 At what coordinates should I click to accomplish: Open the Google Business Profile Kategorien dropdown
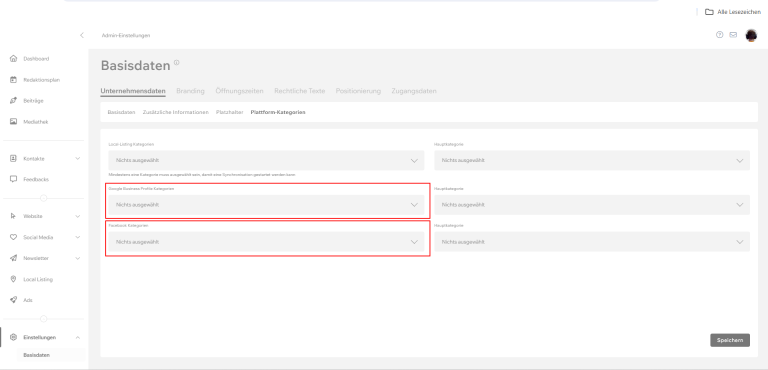[266, 205]
